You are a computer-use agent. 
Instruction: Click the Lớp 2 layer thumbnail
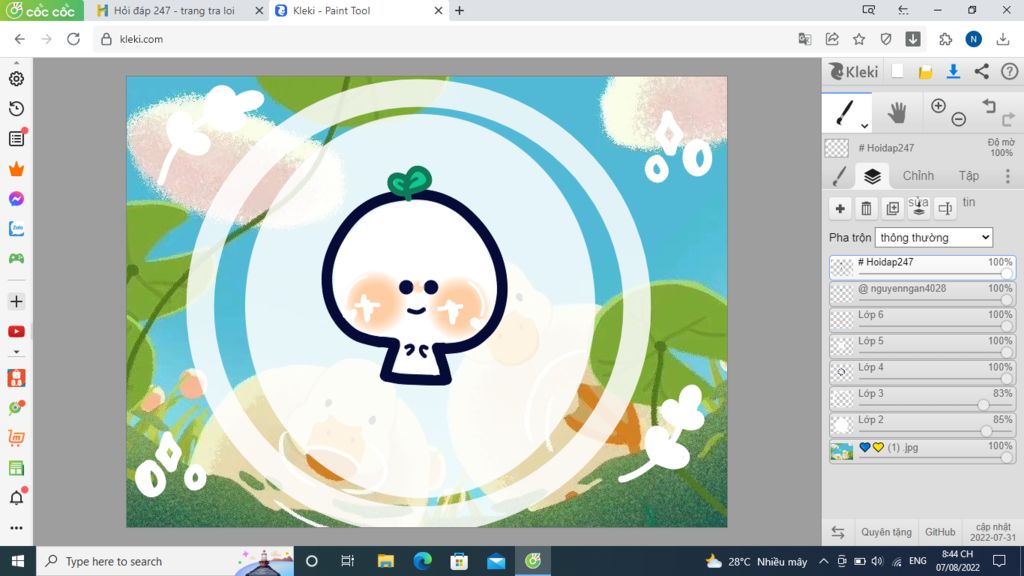(x=841, y=424)
